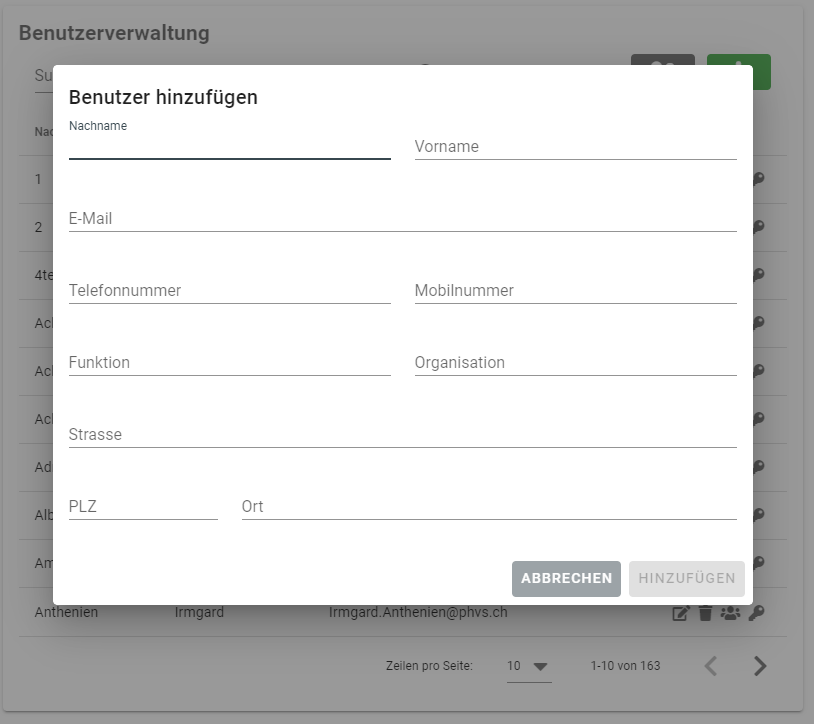Select the Organisation input field
This screenshot has height=724, width=814.
[x=575, y=362]
